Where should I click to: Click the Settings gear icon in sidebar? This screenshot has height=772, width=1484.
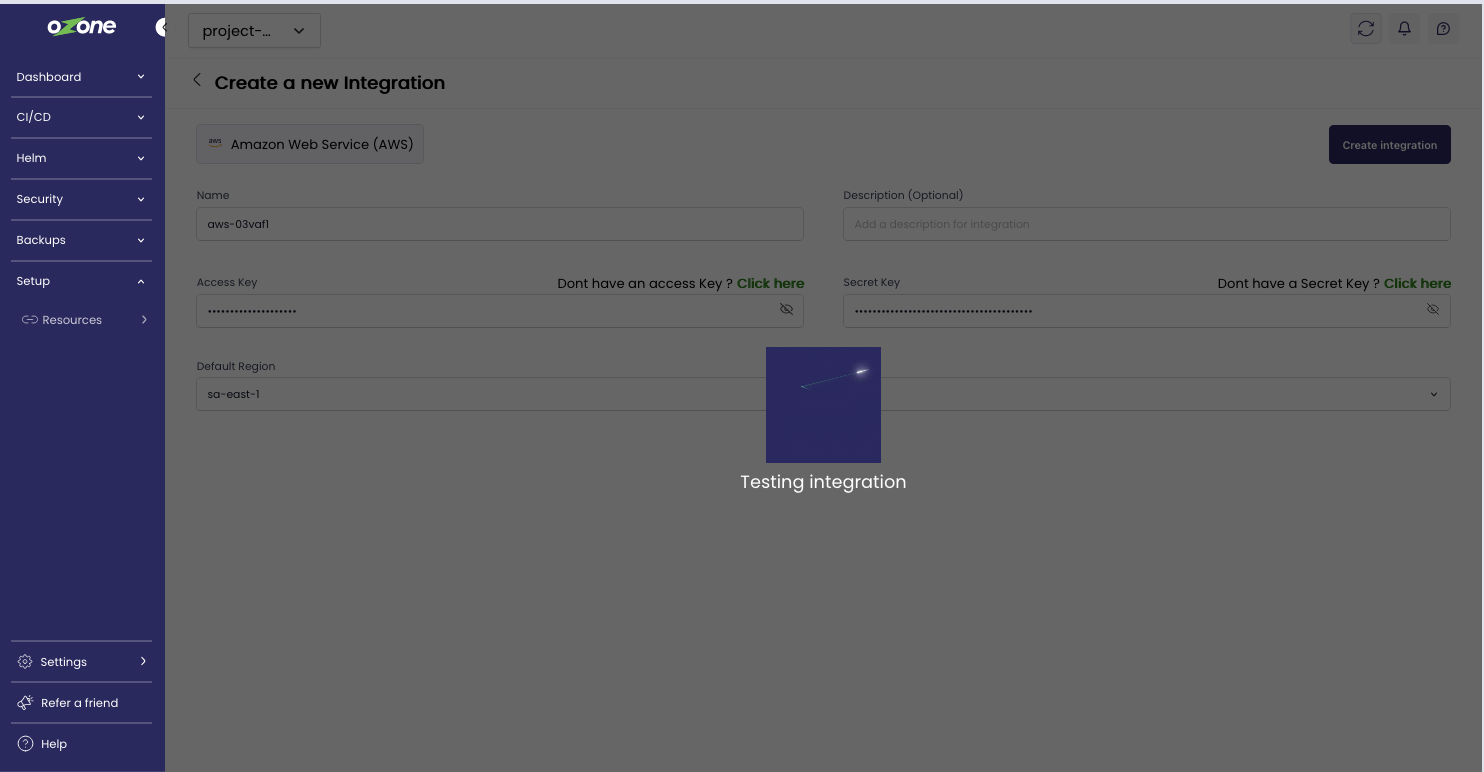click(26, 662)
